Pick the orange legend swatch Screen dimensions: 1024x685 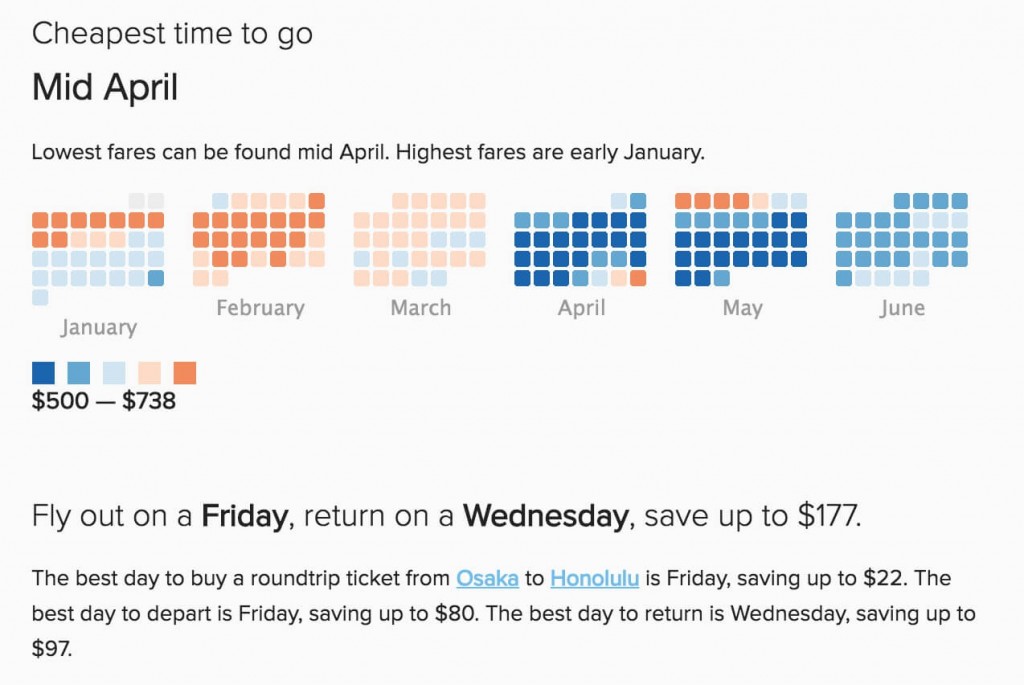point(185,373)
